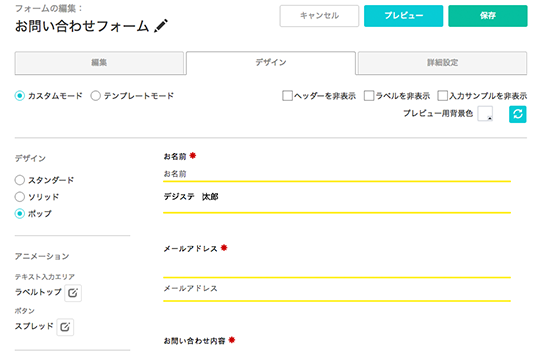Check the ラベルを非表示 checkbox
This screenshot has height=360, width=540.
pyautogui.click(x=369, y=95)
